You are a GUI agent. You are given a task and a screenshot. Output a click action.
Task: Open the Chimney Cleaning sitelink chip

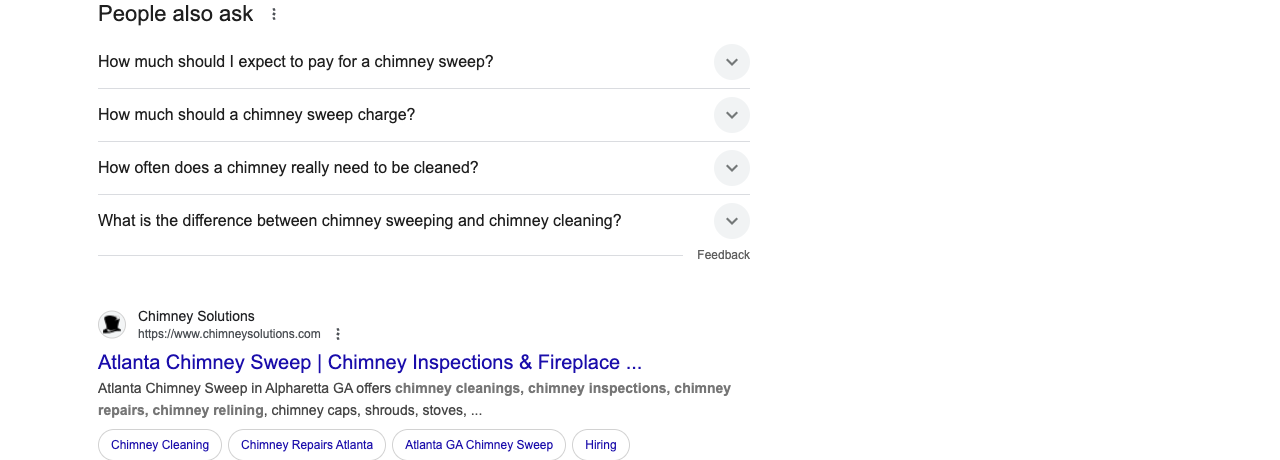point(160,445)
